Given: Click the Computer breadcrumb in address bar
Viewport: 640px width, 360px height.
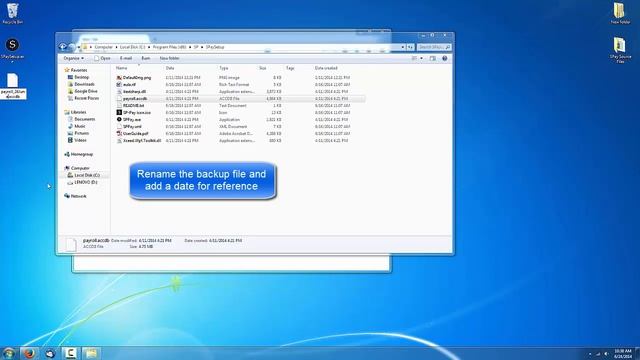Looking at the screenshot, I should (x=103, y=47).
